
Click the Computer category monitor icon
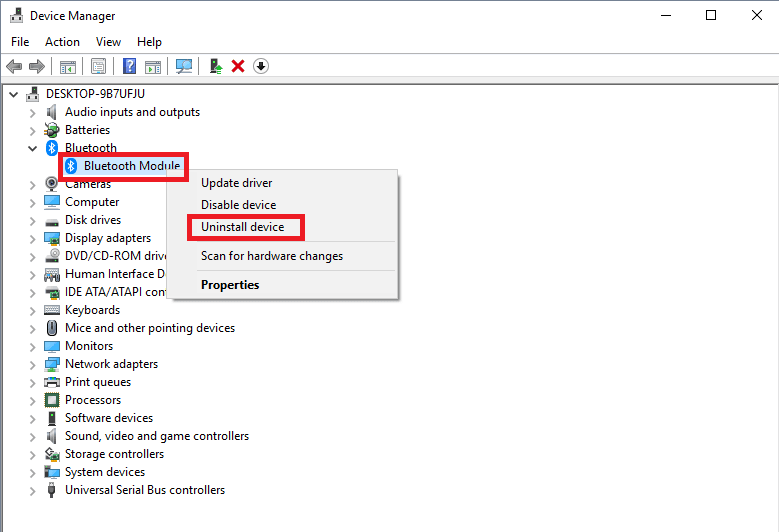pyautogui.click(x=52, y=202)
